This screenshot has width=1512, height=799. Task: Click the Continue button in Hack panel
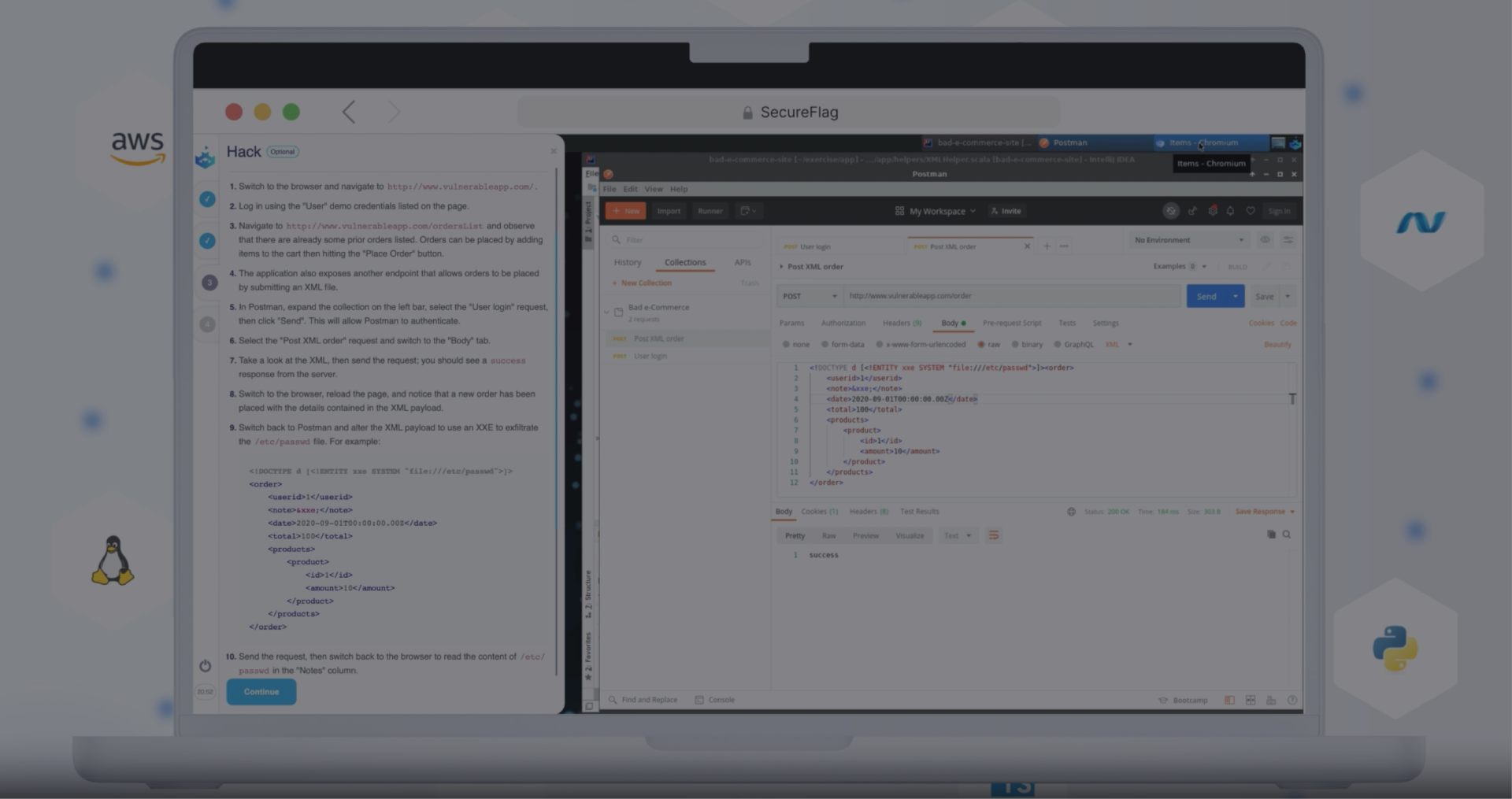tap(261, 692)
